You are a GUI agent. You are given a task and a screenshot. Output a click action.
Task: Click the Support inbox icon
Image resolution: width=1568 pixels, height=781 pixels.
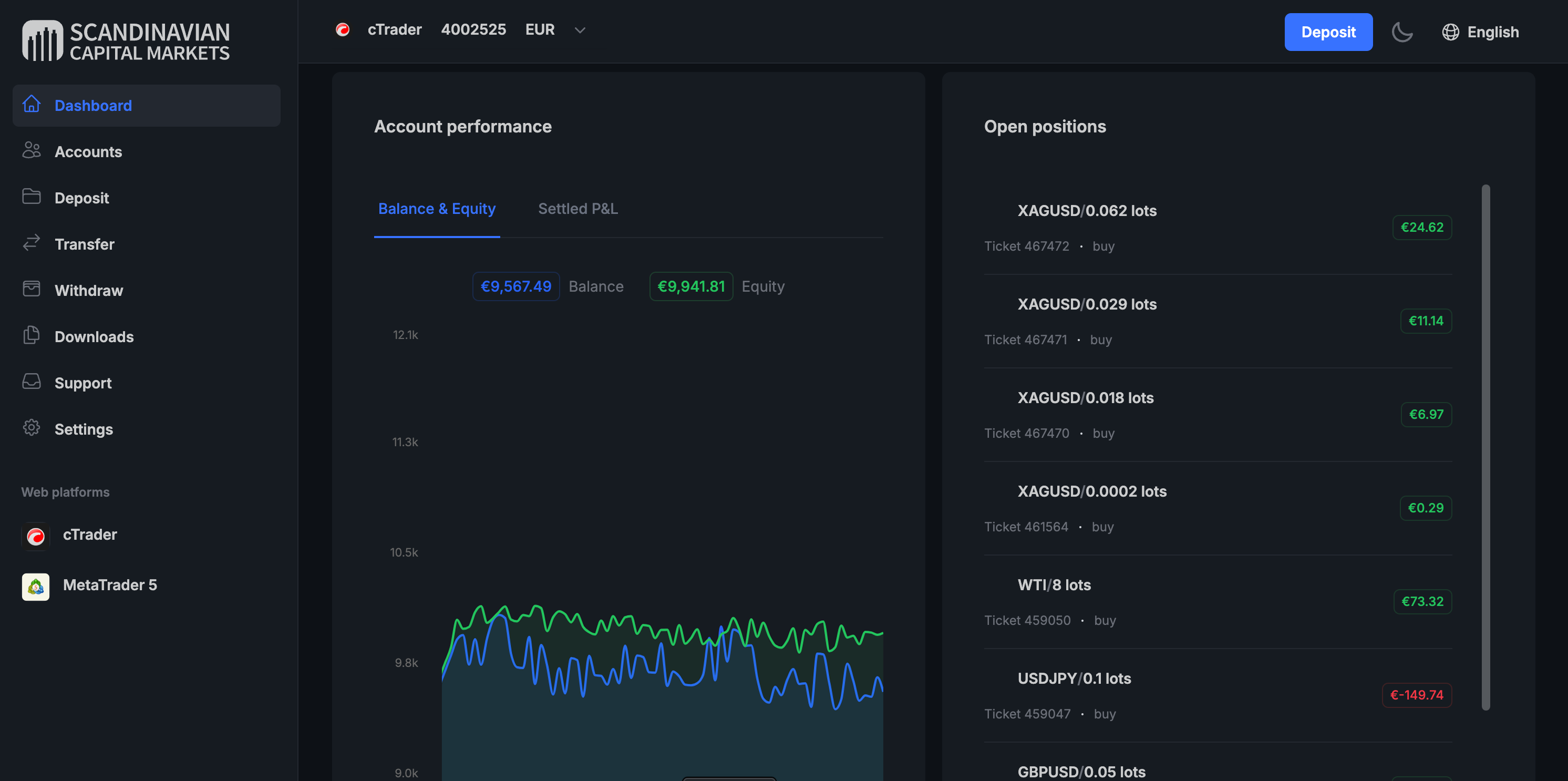(32, 382)
